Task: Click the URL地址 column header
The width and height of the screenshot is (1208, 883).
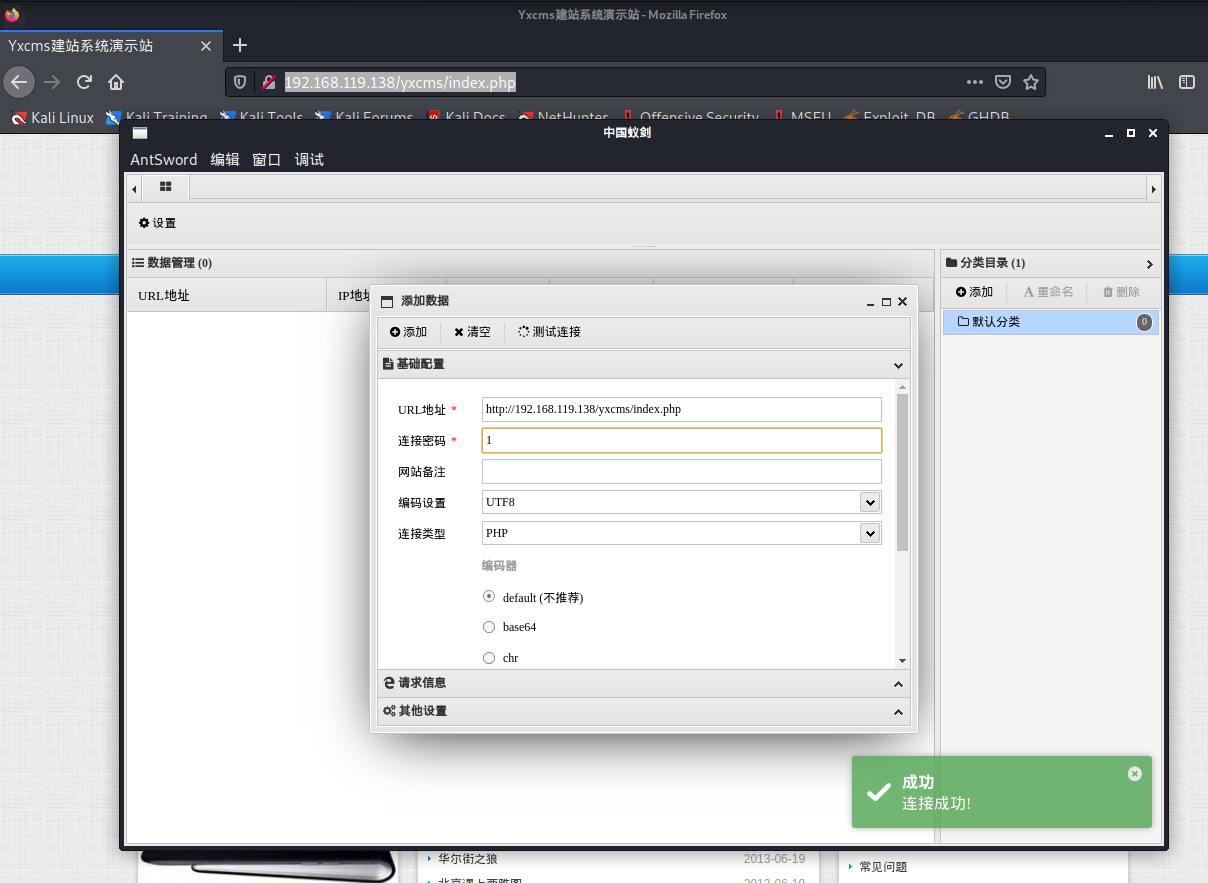Action: coord(226,295)
